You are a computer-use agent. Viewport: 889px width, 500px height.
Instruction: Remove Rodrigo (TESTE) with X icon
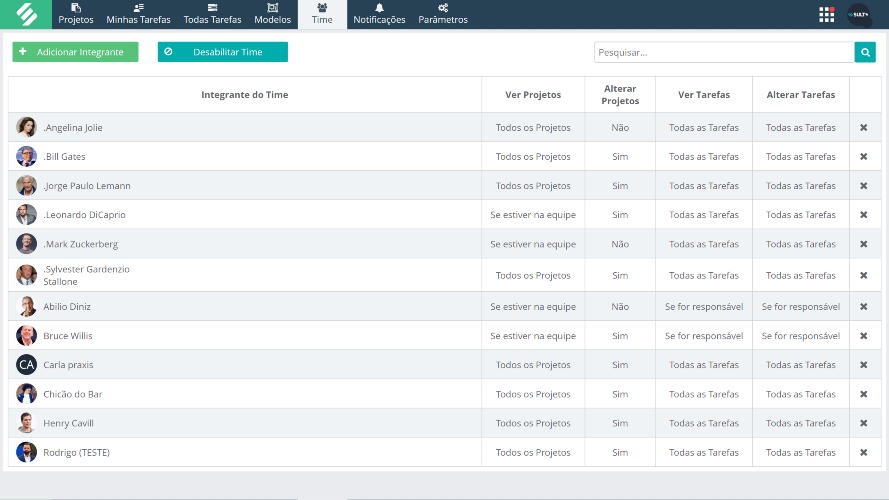click(863, 452)
